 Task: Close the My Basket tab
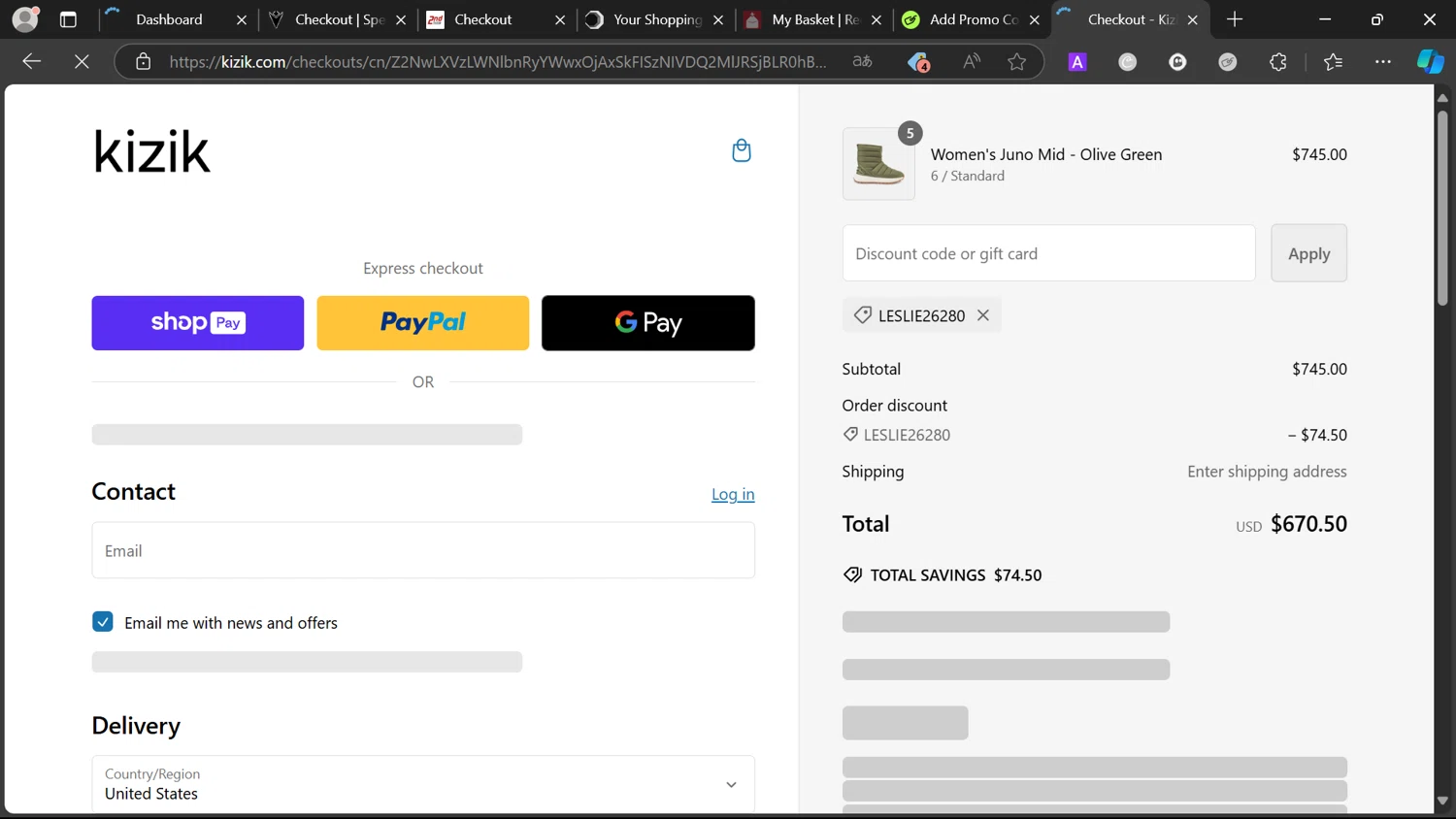(x=877, y=19)
